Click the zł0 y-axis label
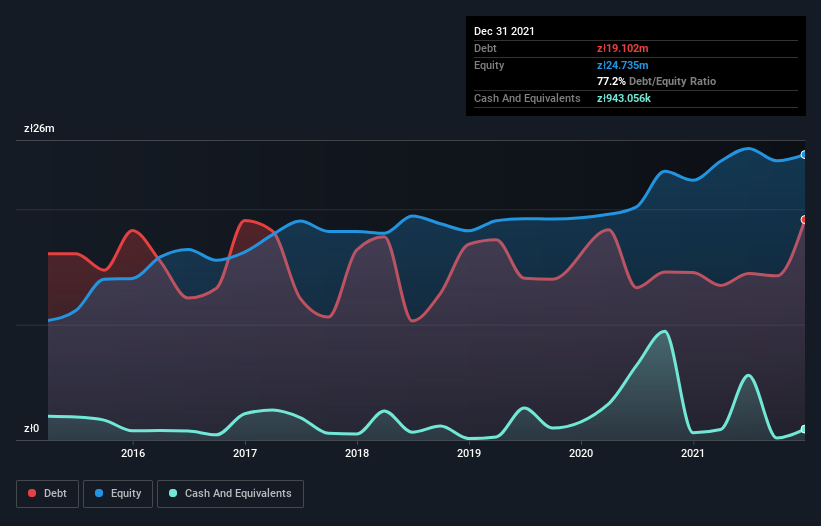This screenshot has height=526, width=821. [x=31, y=428]
